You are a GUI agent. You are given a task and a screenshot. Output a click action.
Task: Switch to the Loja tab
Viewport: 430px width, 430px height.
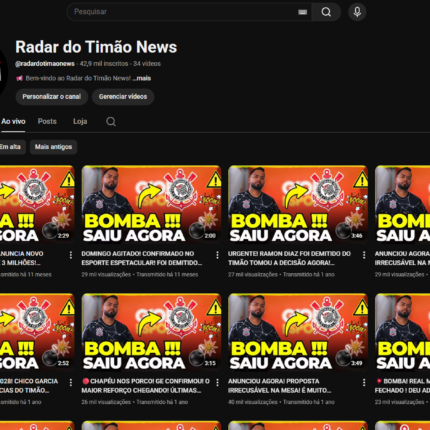[x=80, y=121]
